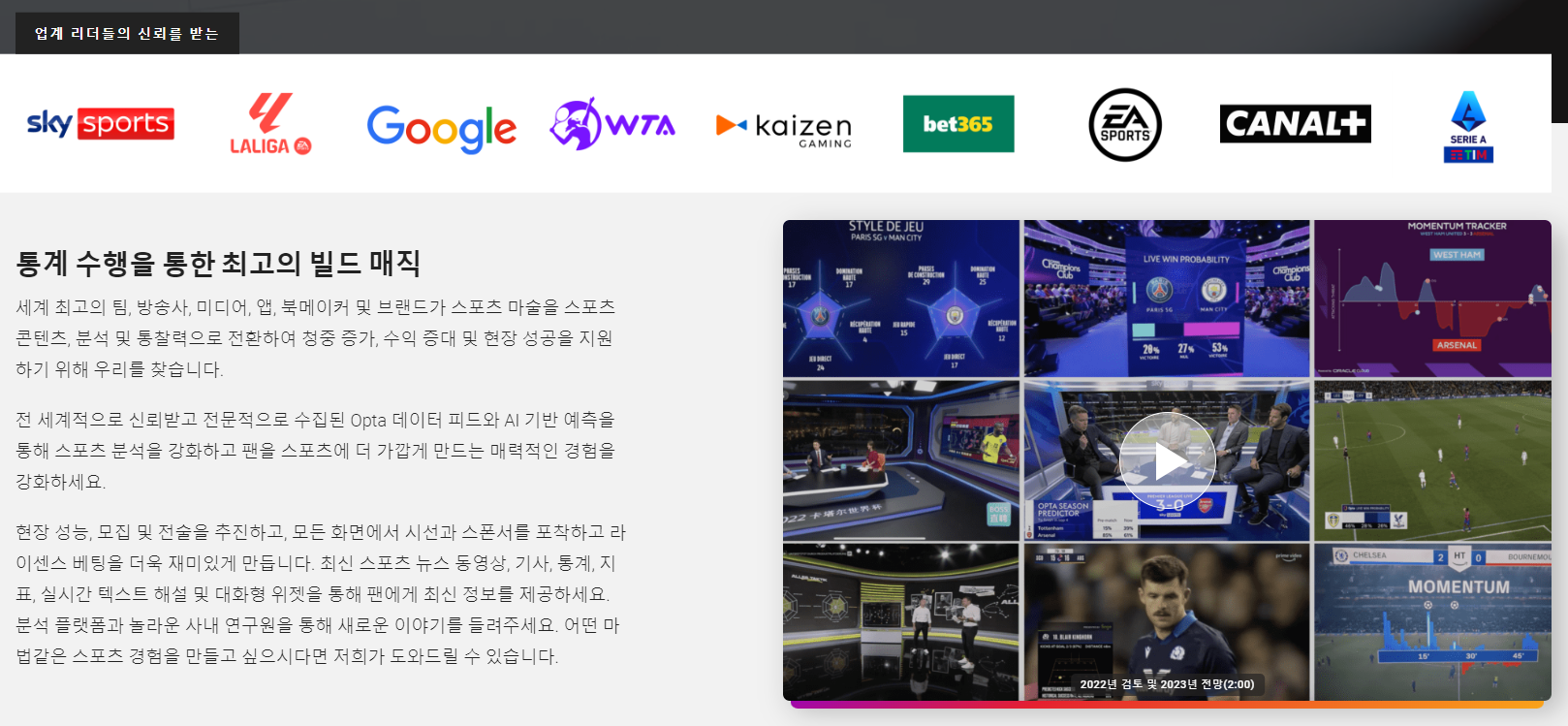Open the Live Win Probability thumbnail
The height and width of the screenshot is (726, 1568).
pos(1167,299)
